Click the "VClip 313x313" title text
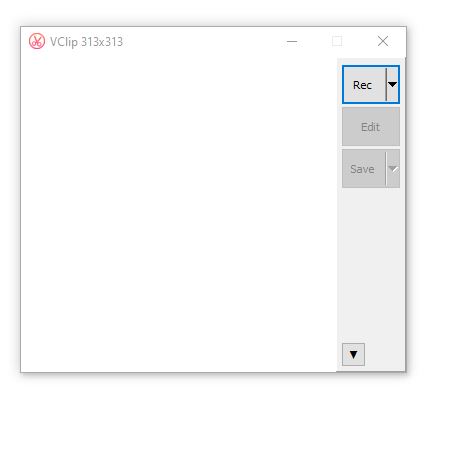The height and width of the screenshot is (463, 467). pos(86,42)
